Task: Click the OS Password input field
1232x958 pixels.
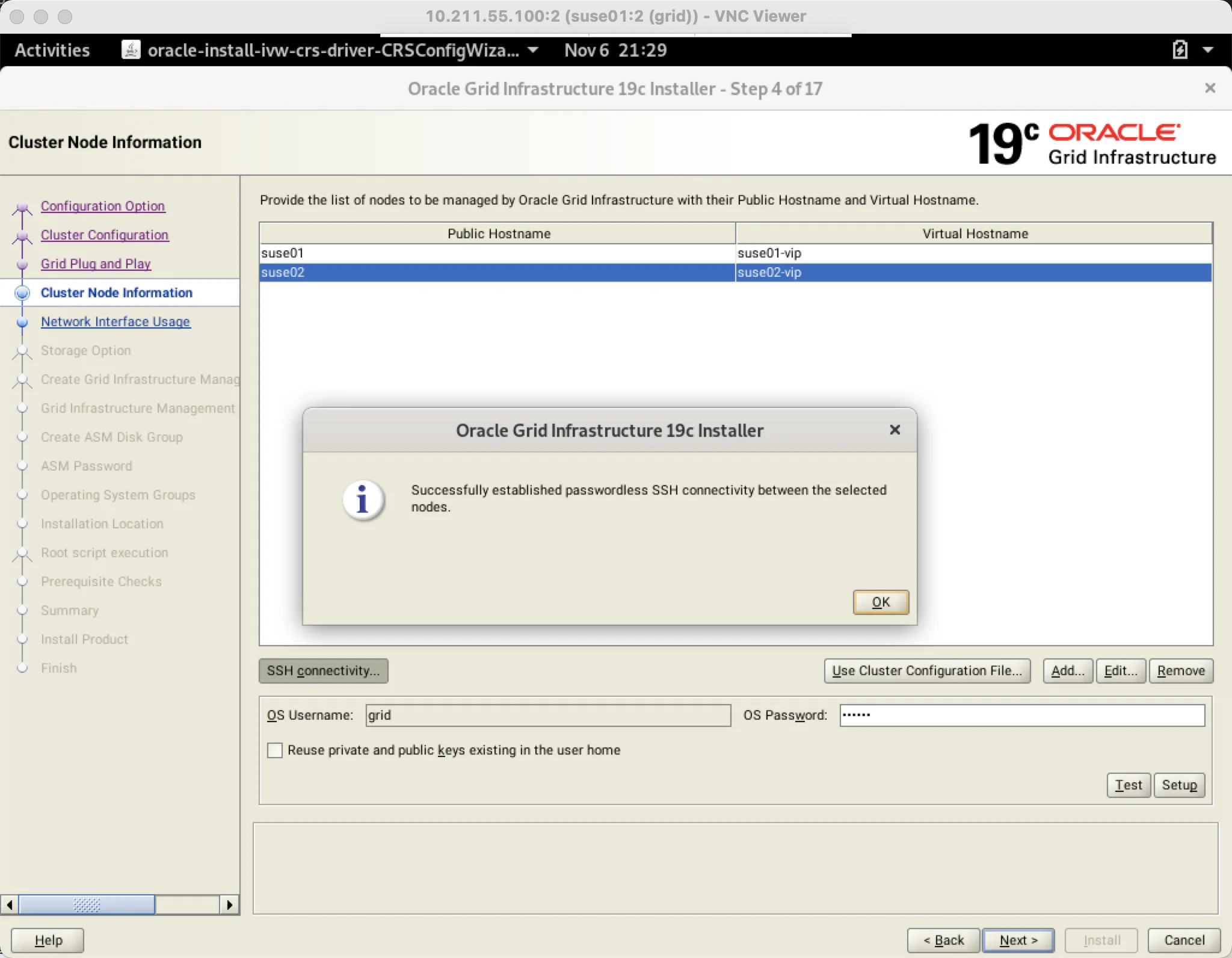Action: 1022,715
